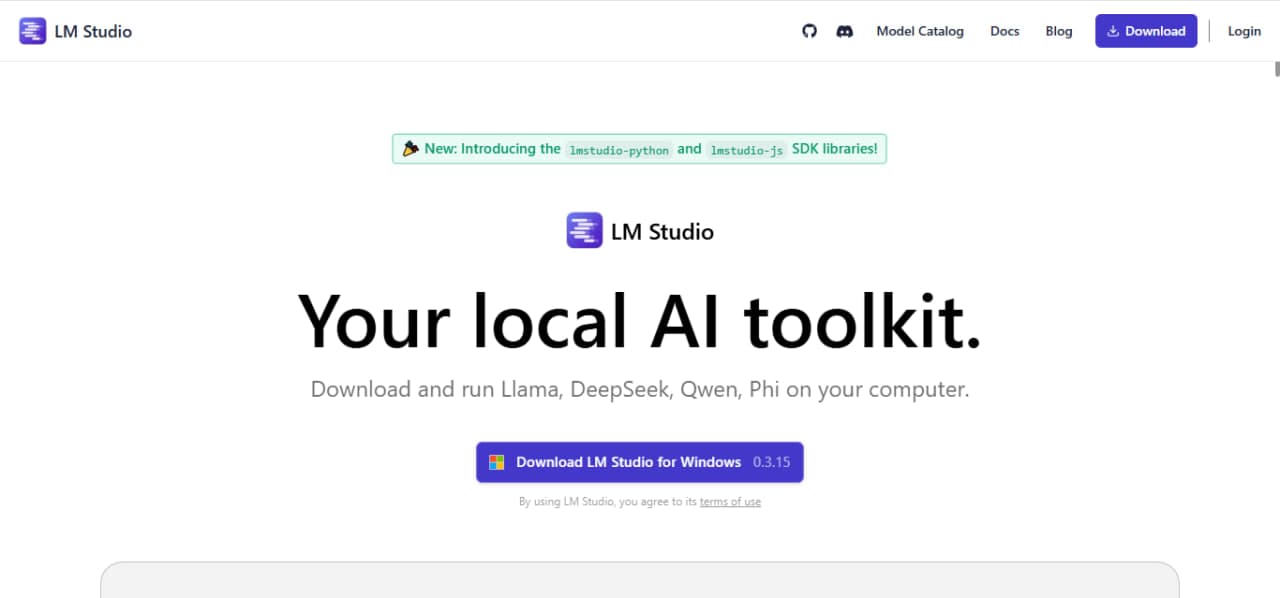This screenshot has width=1280, height=598.
Task: Click the 'Your local AI toolkit.' headline
Action: pos(640,320)
